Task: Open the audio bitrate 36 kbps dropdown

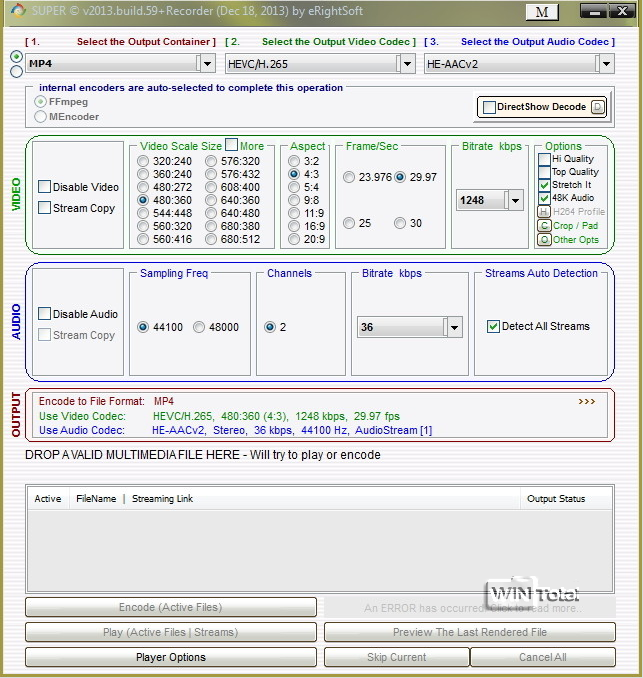Action: [x=453, y=327]
